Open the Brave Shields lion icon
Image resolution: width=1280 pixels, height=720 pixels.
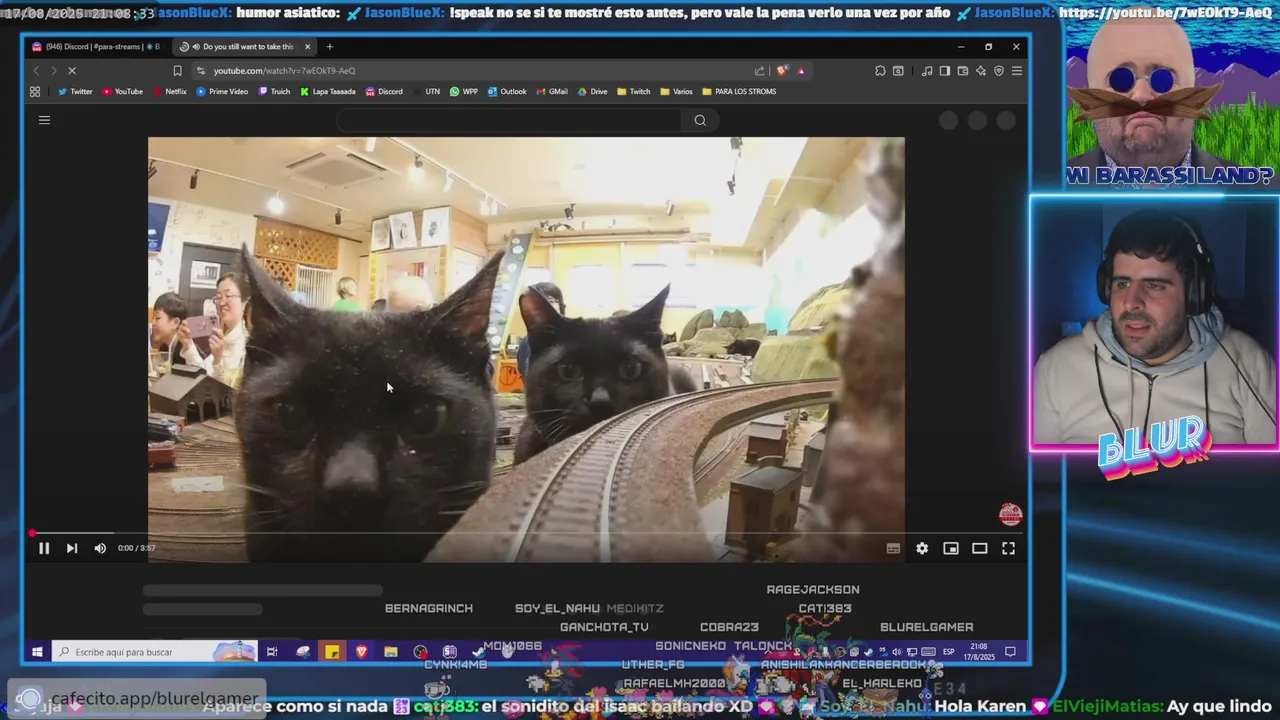[782, 71]
